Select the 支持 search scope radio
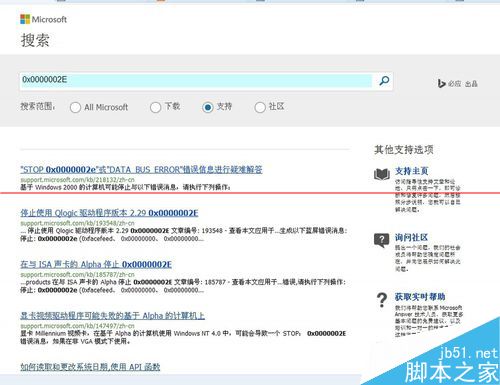 tap(207, 107)
